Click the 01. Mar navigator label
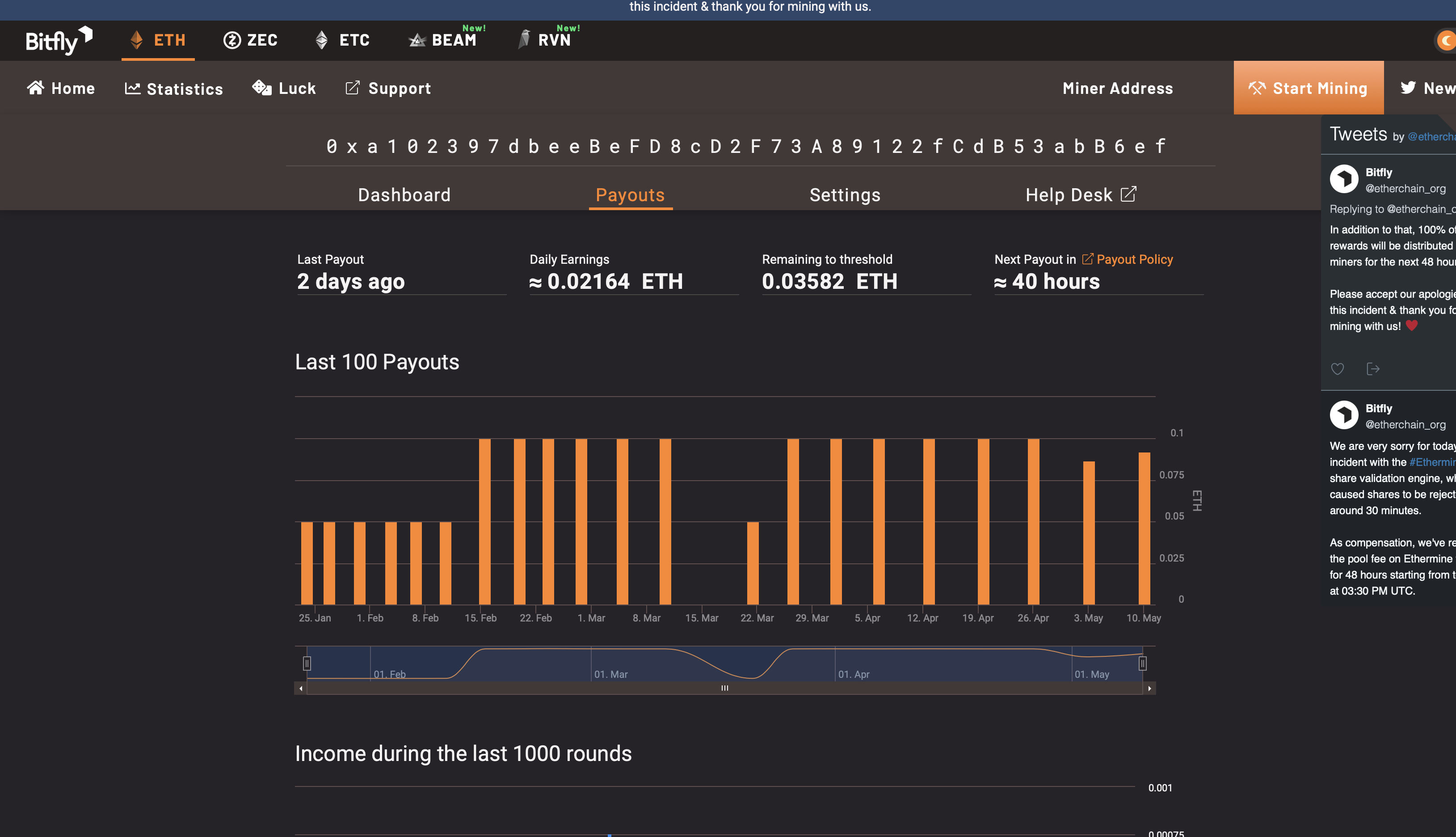 click(x=611, y=674)
